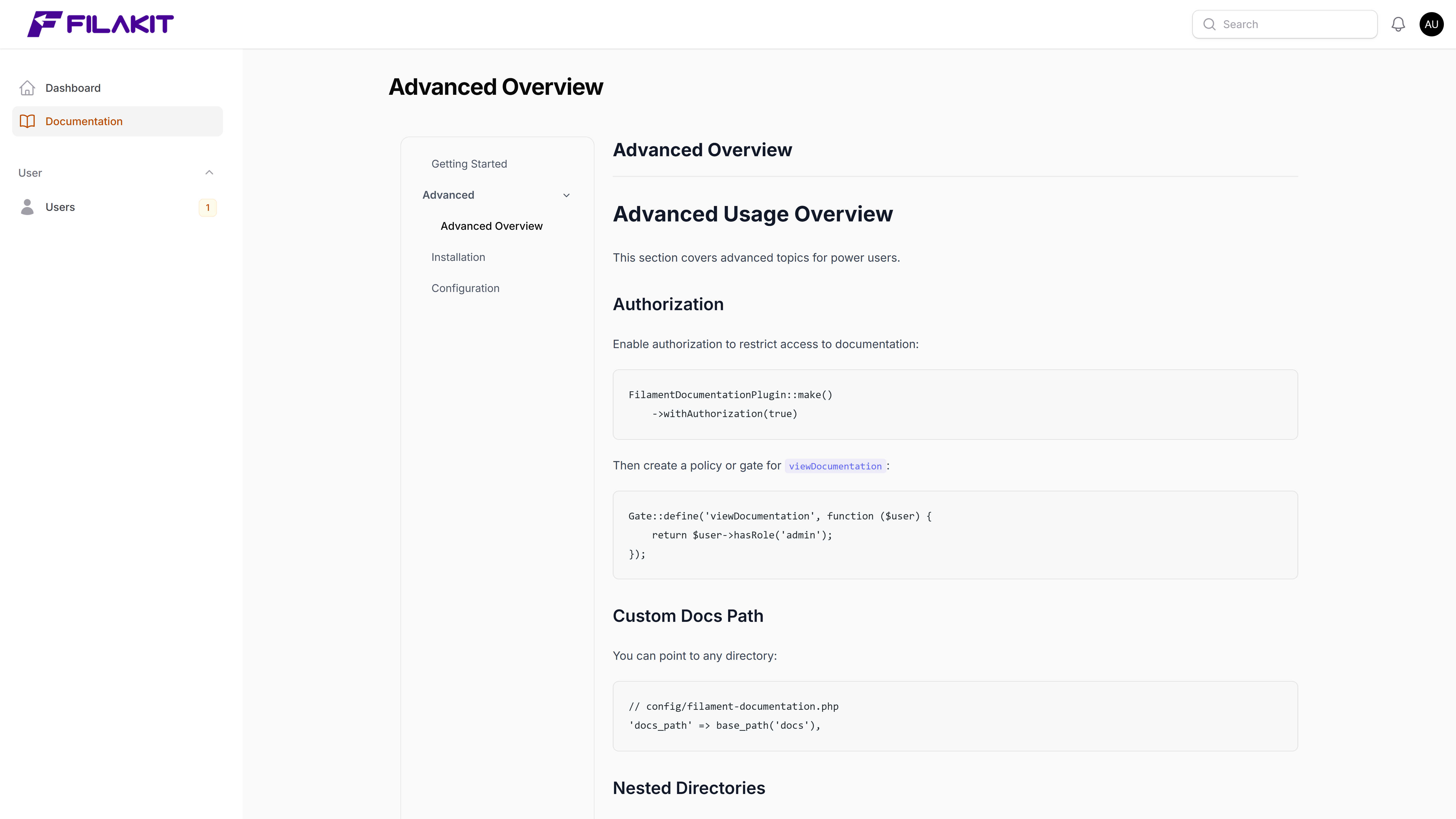Open Installation docs page
Screen dimensions: 1456x819
click(458, 257)
